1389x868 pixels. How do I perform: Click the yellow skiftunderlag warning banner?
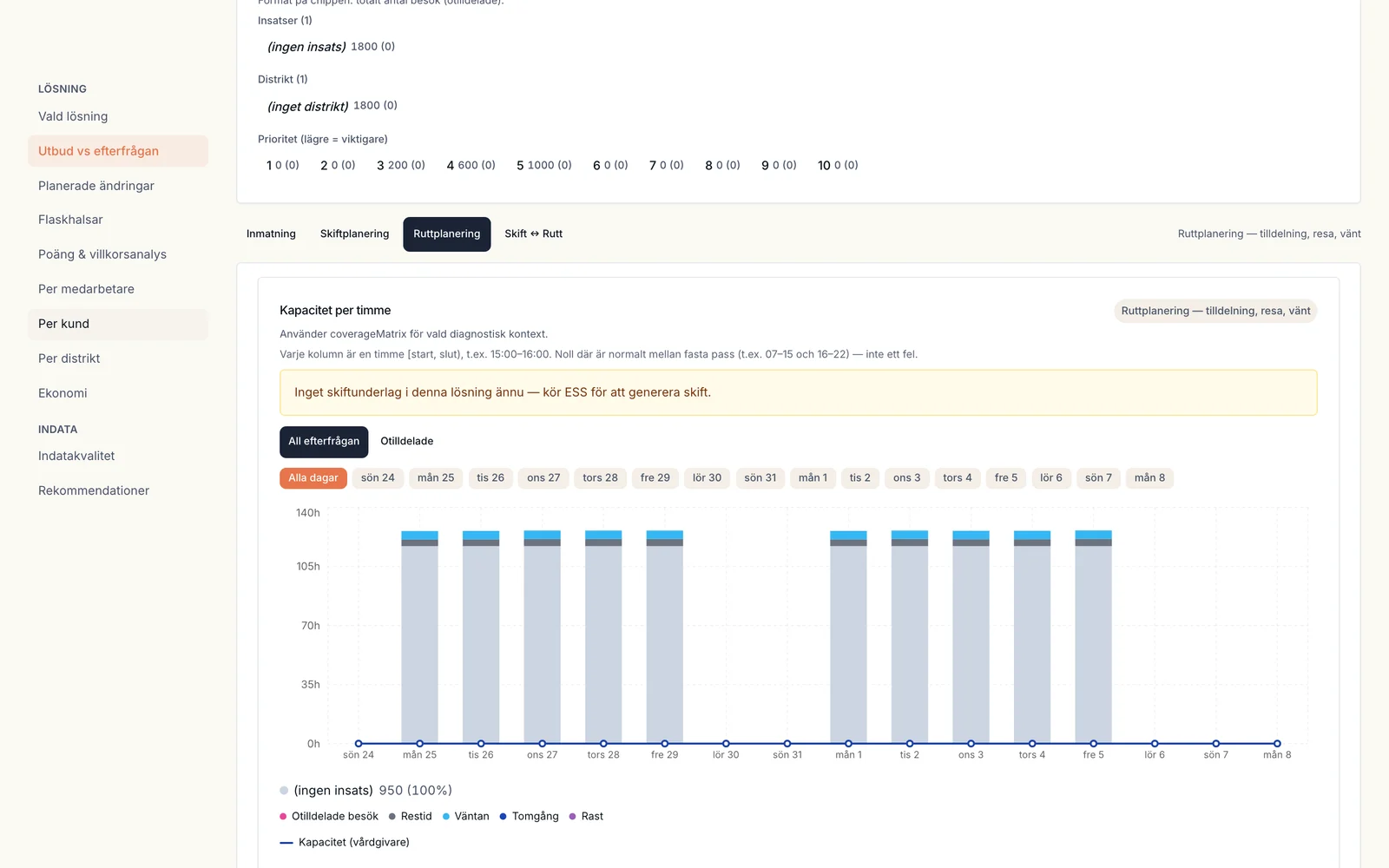tap(799, 392)
